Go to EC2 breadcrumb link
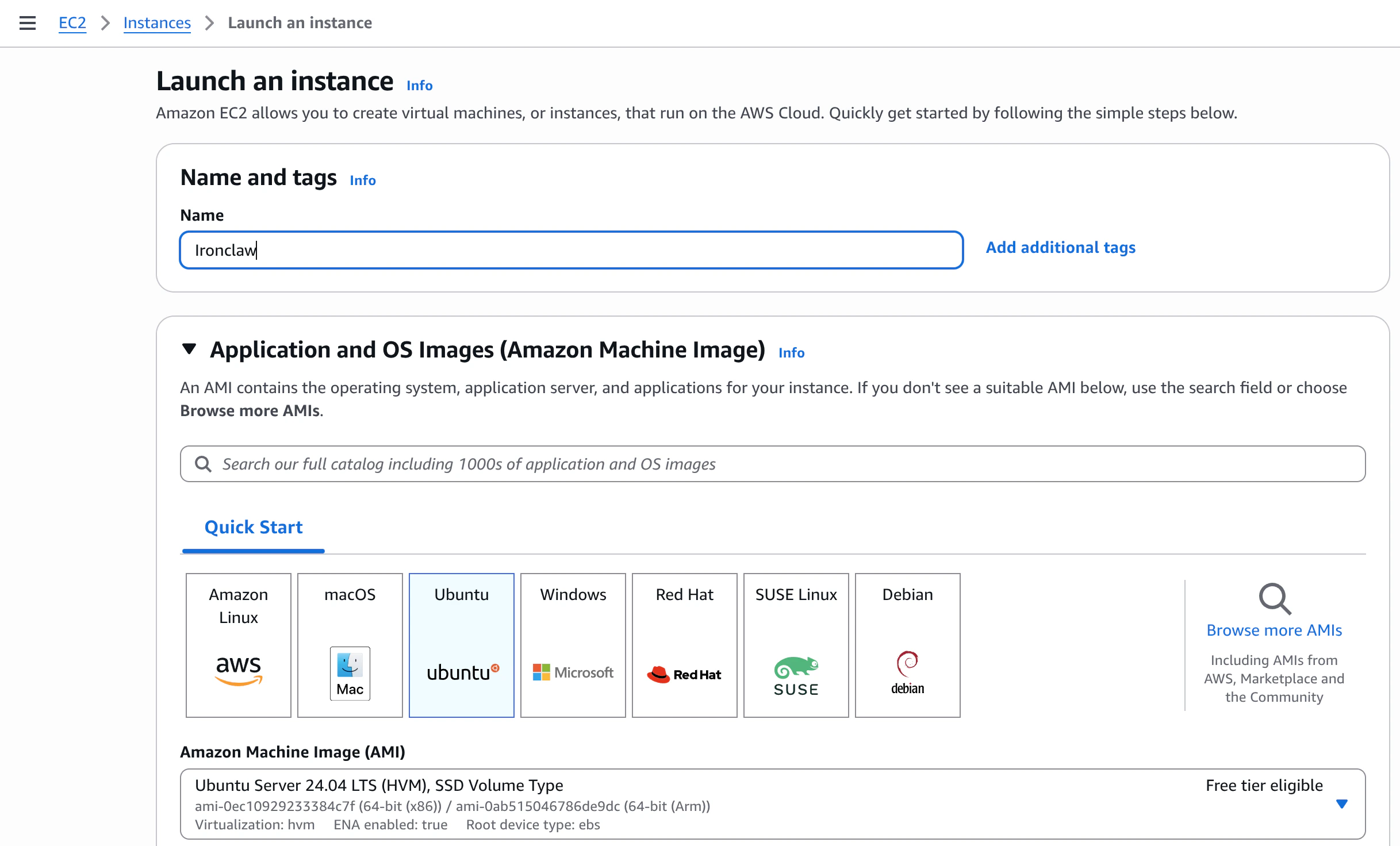 (72, 23)
